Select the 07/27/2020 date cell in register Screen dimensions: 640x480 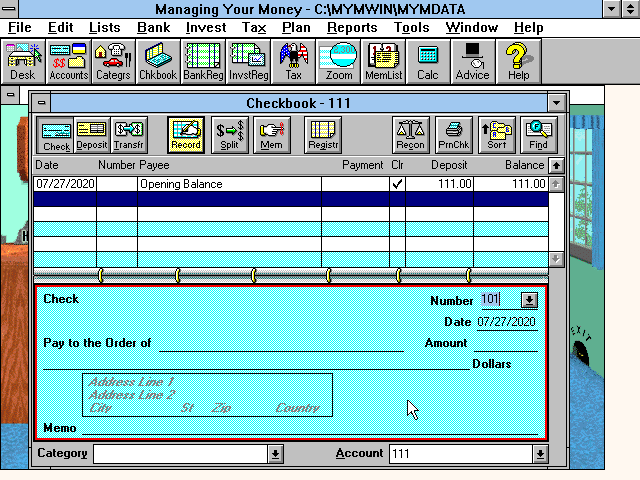[x=65, y=184]
